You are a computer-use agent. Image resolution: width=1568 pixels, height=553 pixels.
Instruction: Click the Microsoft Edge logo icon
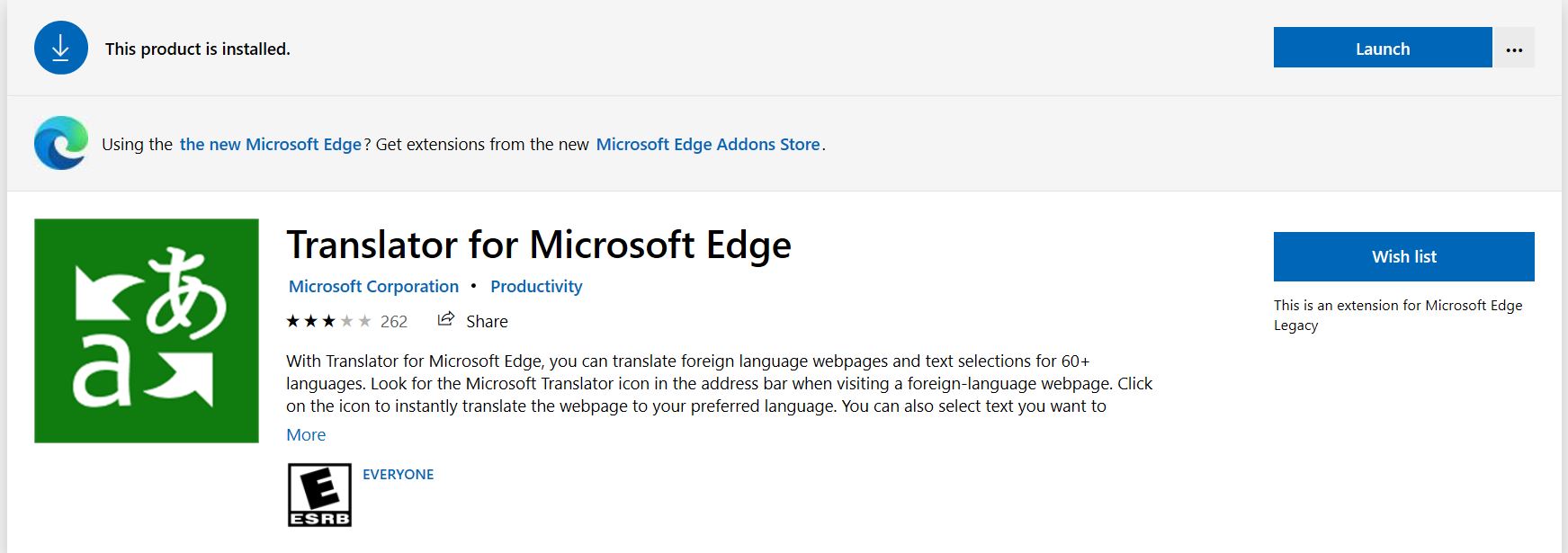point(60,143)
